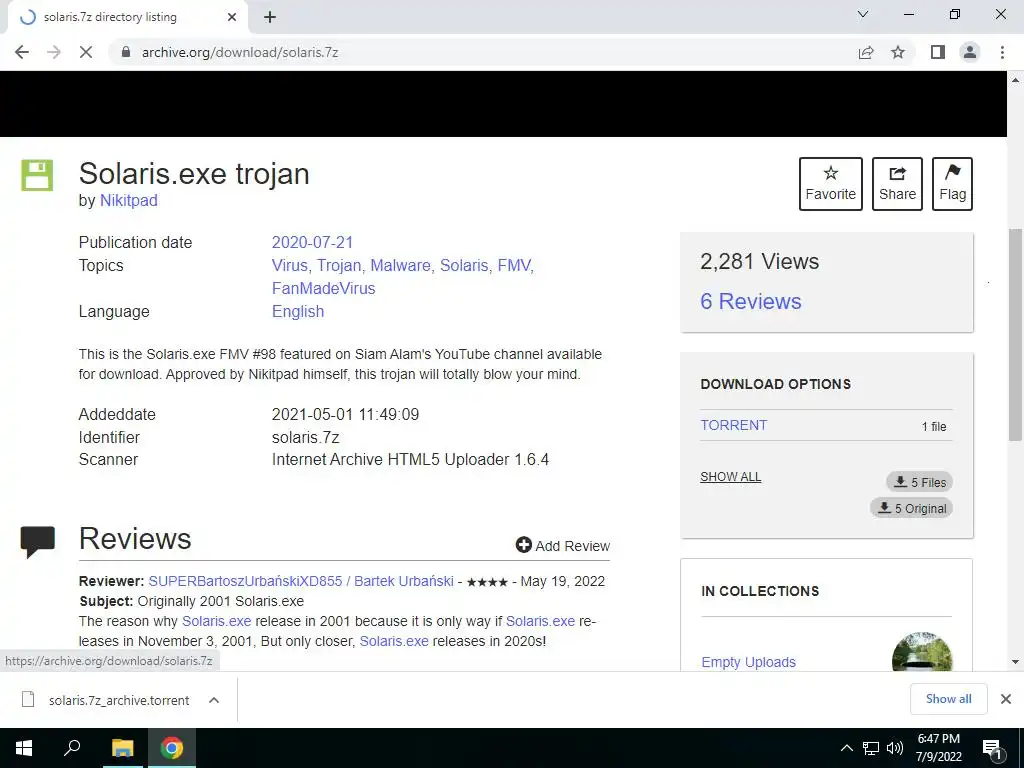Click identifier value 'solaris.7z'
The width and height of the screenshot is (1024, 768).
pyautogui.click(x=305, y=437)
